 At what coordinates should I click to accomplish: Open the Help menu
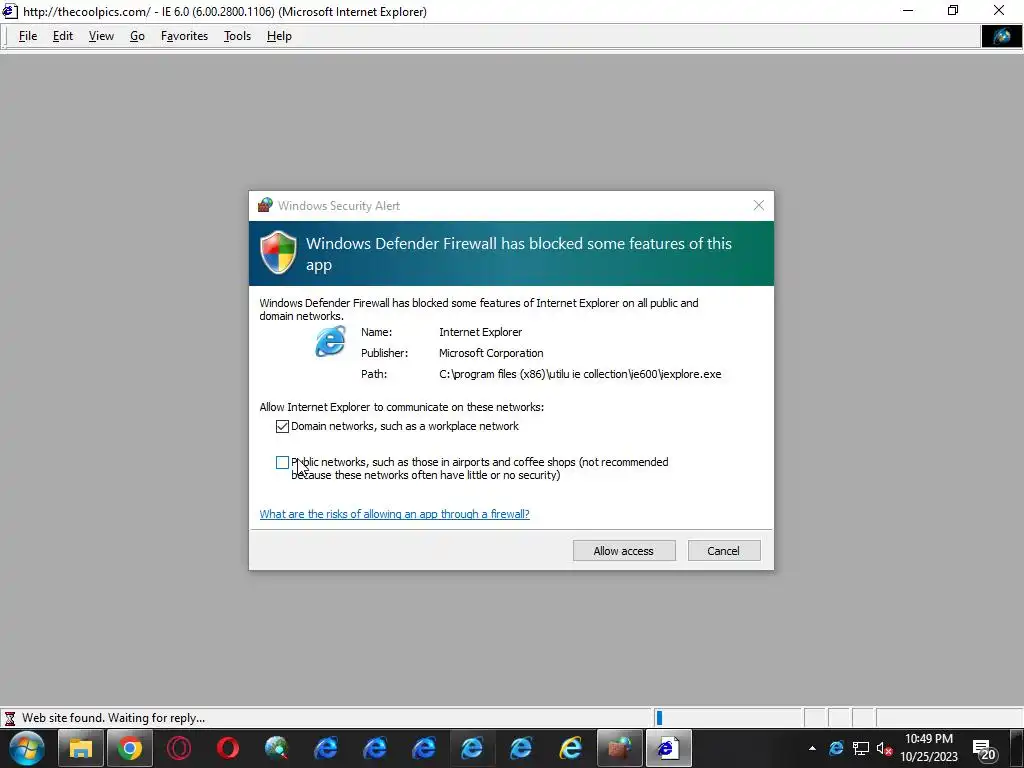coord(279,36)
